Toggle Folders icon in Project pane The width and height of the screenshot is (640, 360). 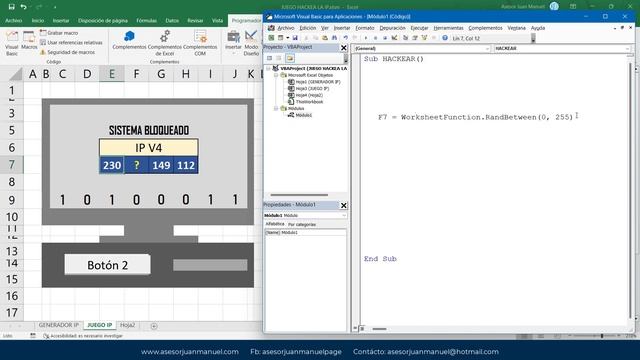pyautogui.click(x=290, y=58)
